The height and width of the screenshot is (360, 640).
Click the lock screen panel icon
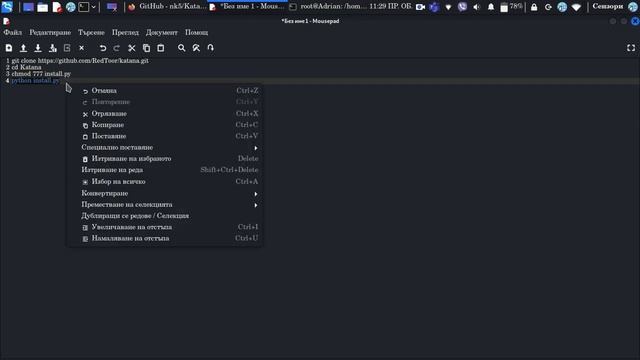[x=534, y=7]
